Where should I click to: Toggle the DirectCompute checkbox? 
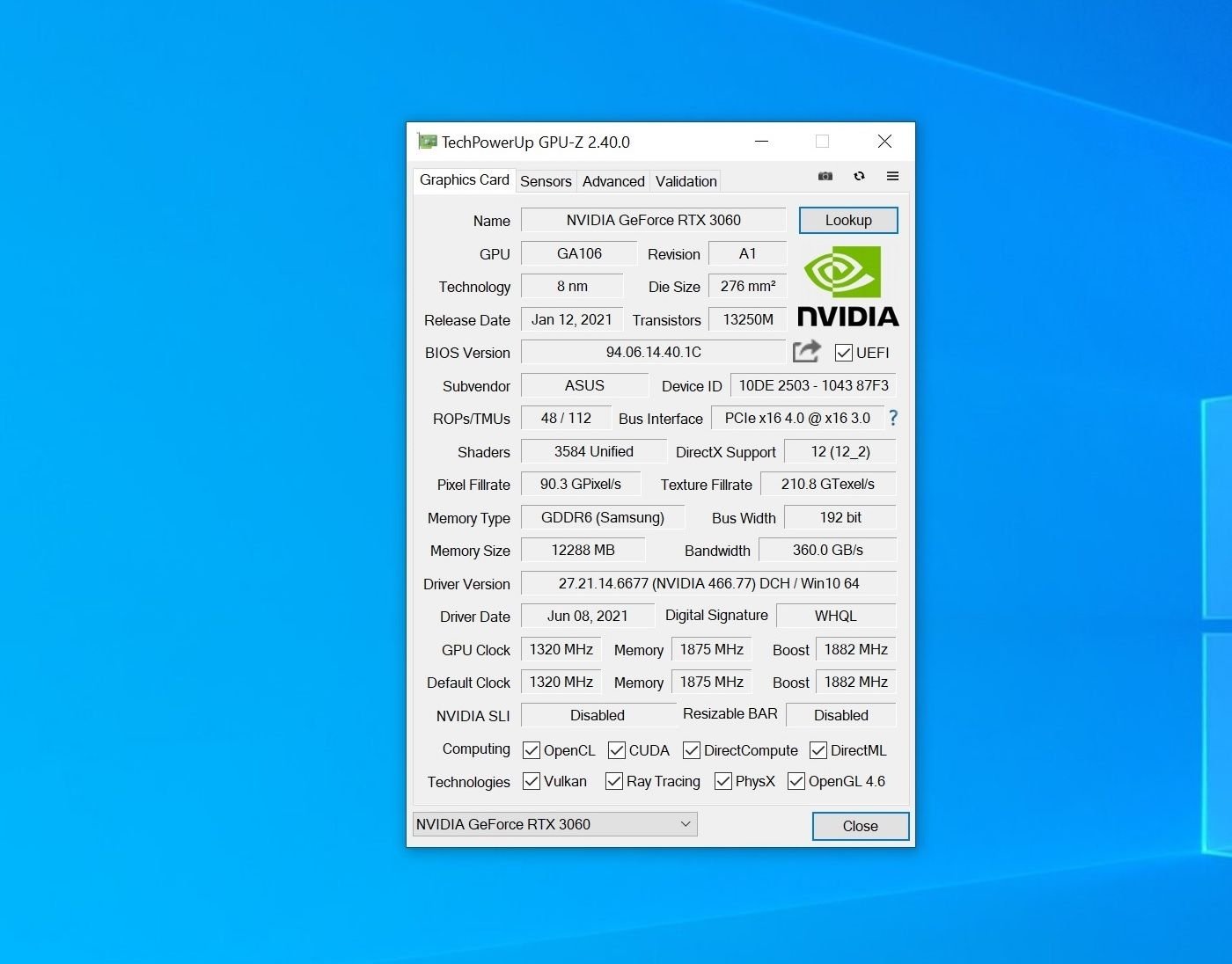coord(692,750)
